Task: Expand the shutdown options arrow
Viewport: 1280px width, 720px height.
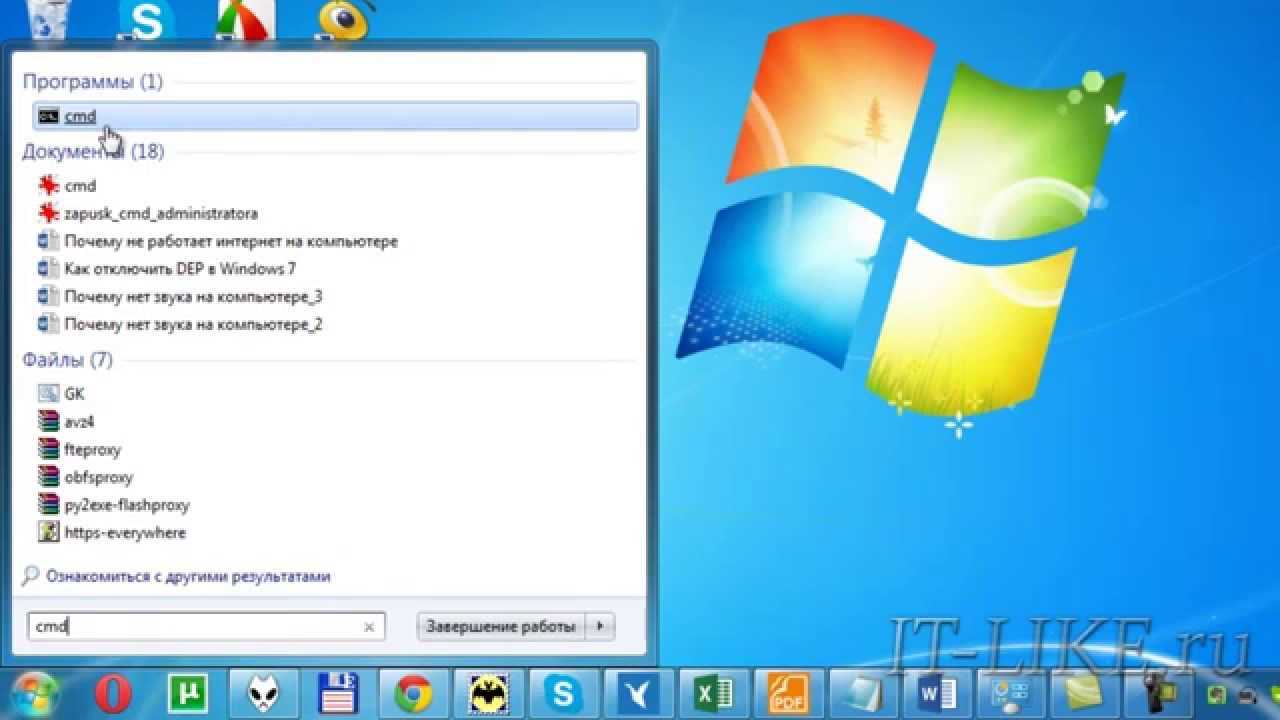Action: tap(600, 626)
